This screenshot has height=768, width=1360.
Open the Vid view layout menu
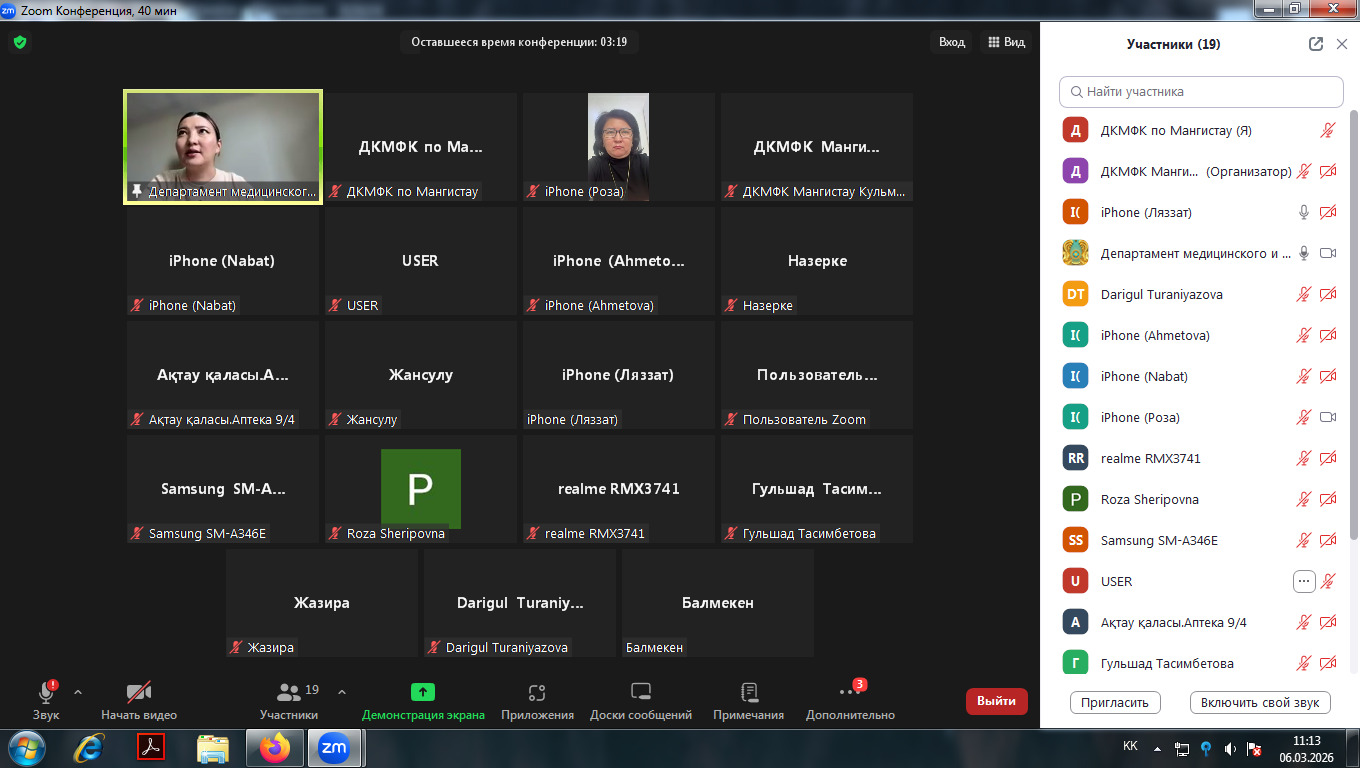tap(1006, 42)
